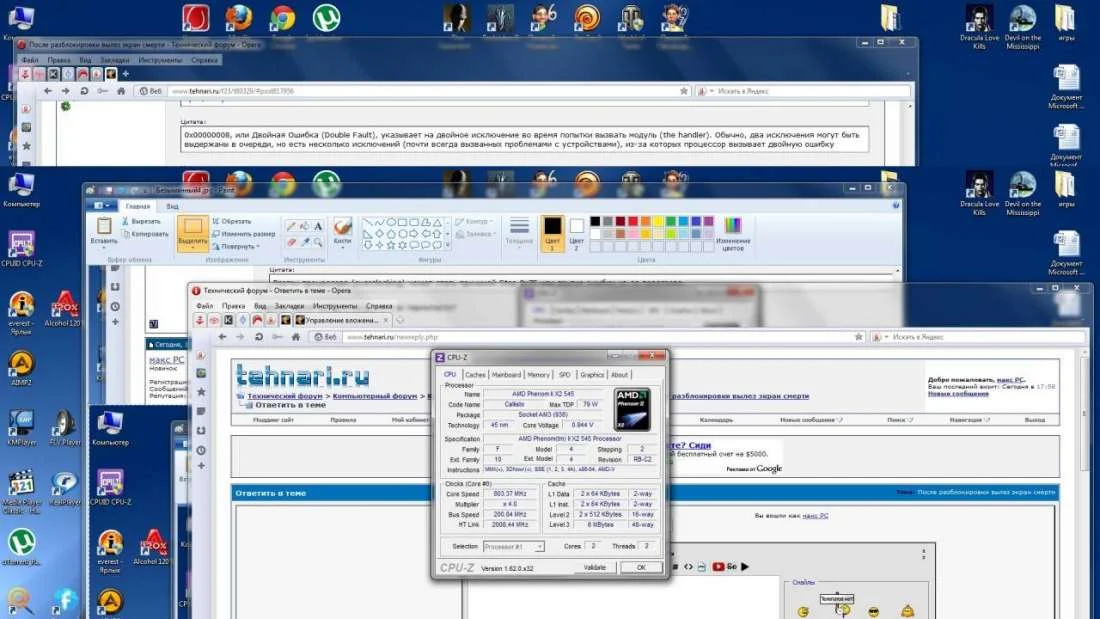Switch to the Вид tab in Paint
This screenshot has width=1100, height=619.
173,206
